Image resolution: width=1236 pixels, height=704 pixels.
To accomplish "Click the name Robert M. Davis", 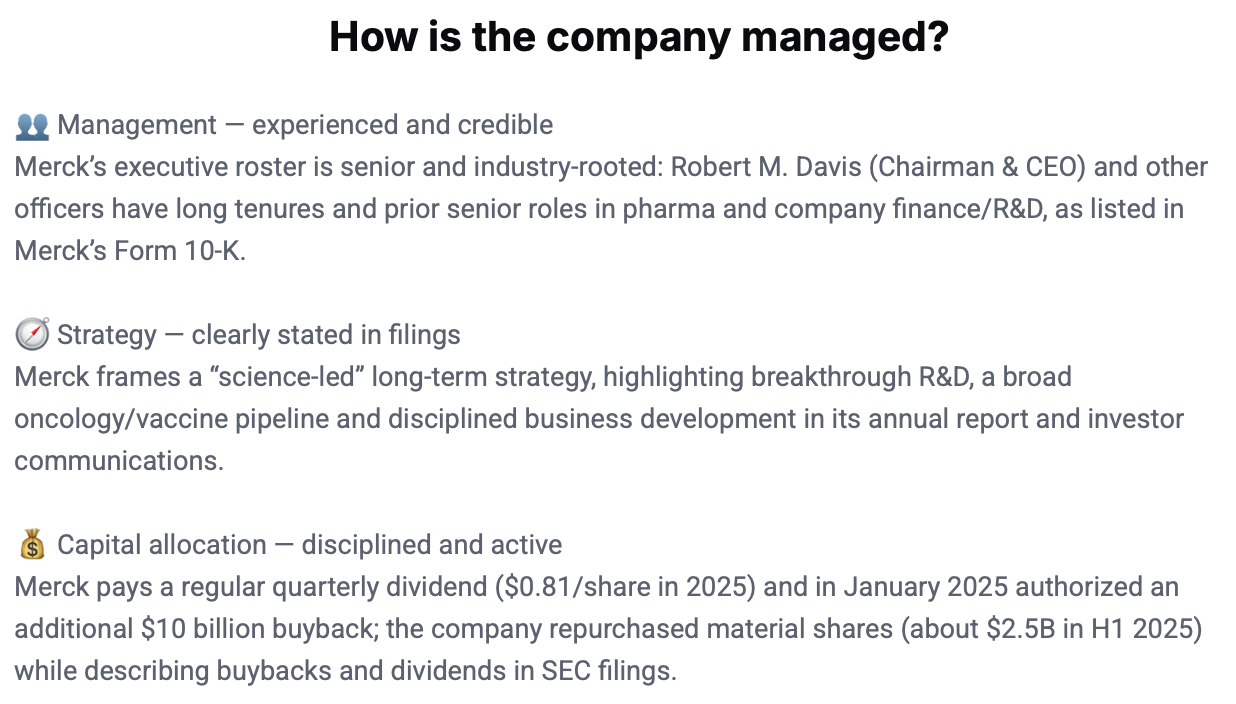I will [765, 167].
